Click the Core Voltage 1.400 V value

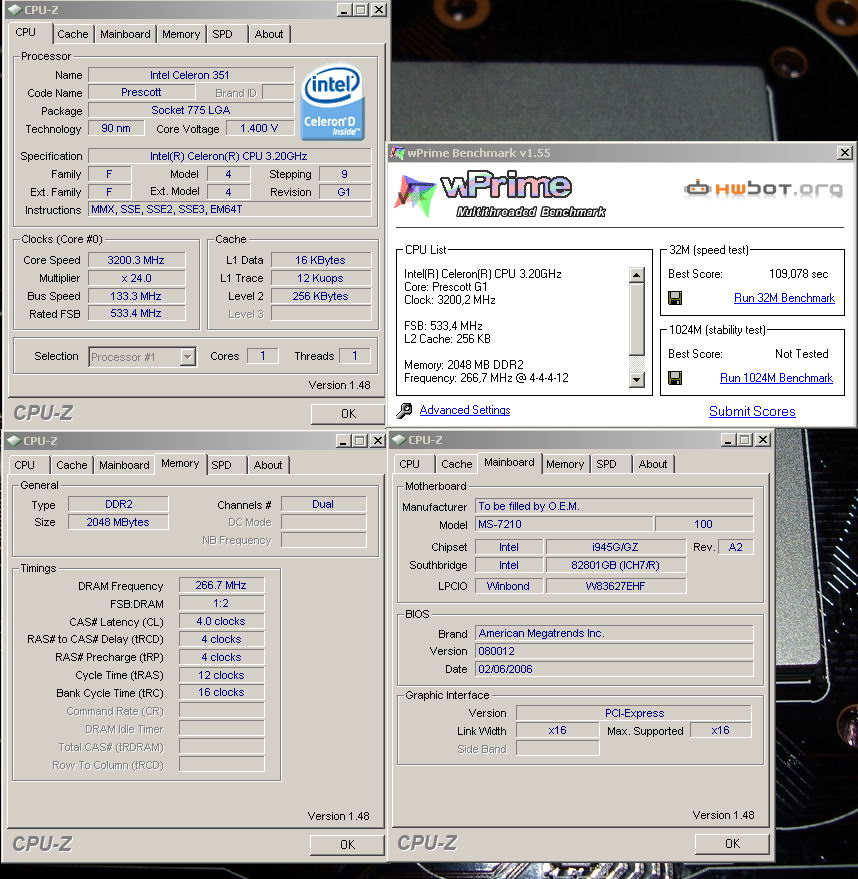coord(259,128)
